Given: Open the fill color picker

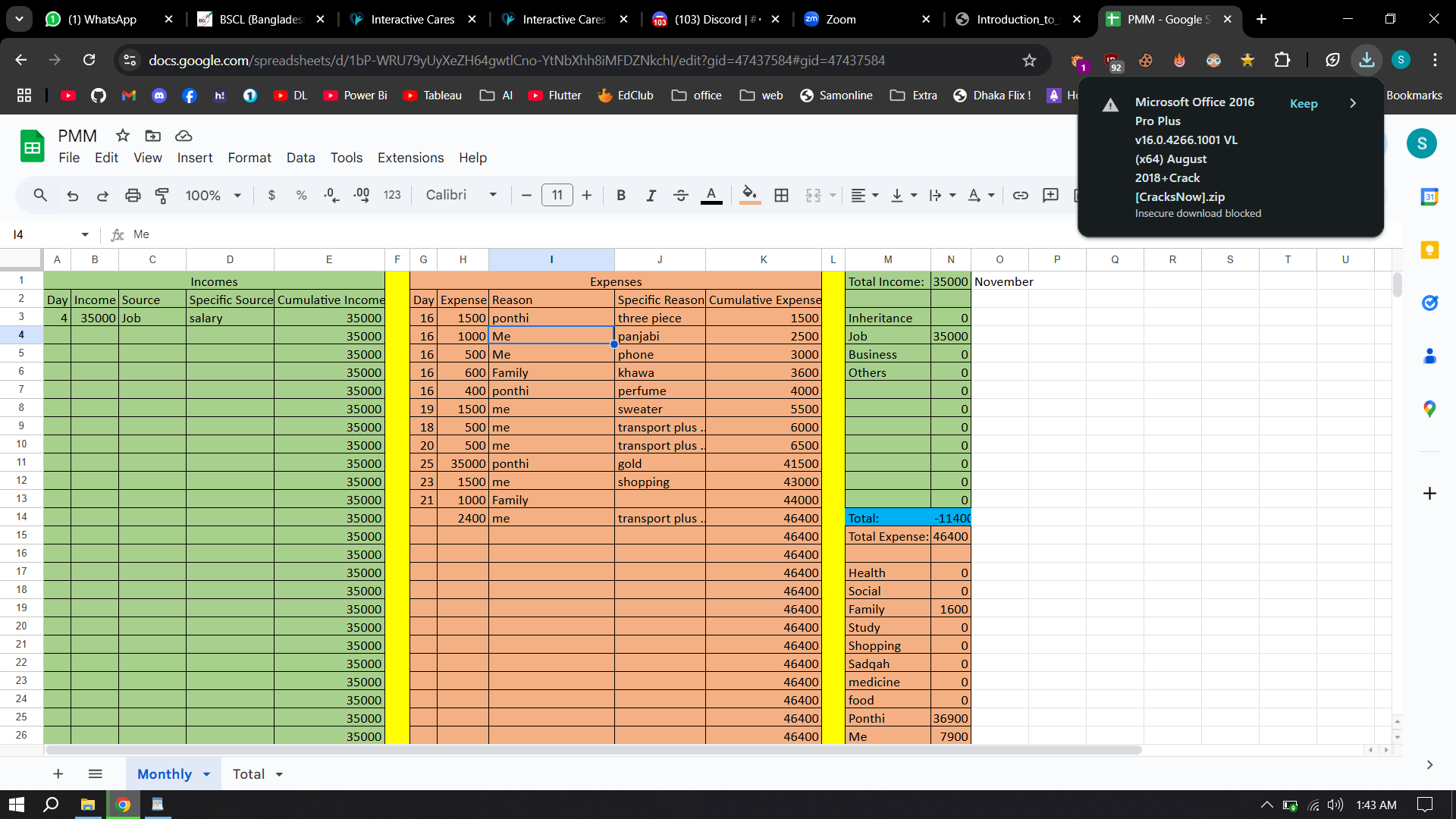Looking at the screenshot, I should click(x=749, y=196).
